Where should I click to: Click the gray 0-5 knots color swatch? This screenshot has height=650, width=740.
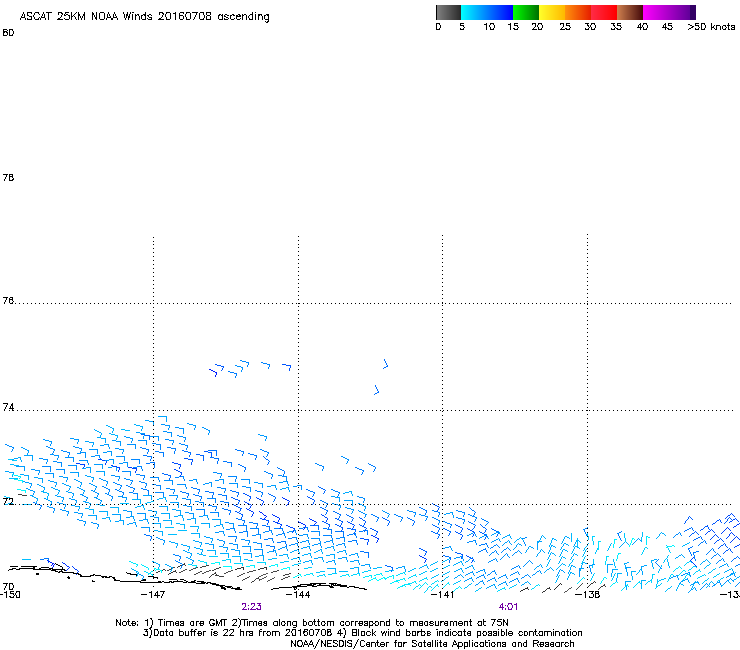tap(448, 12)
